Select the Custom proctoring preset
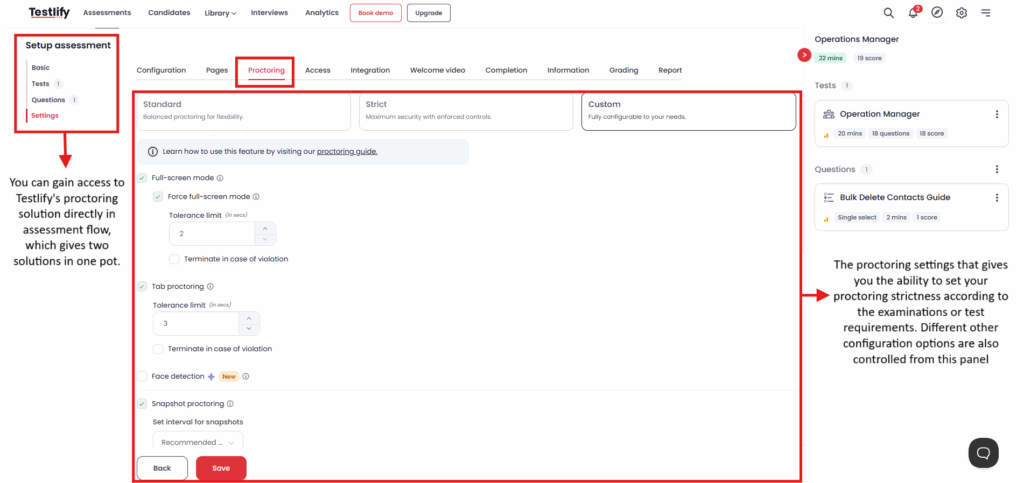Viewport: 1024px width, 483px height. [x=688, y=111]
